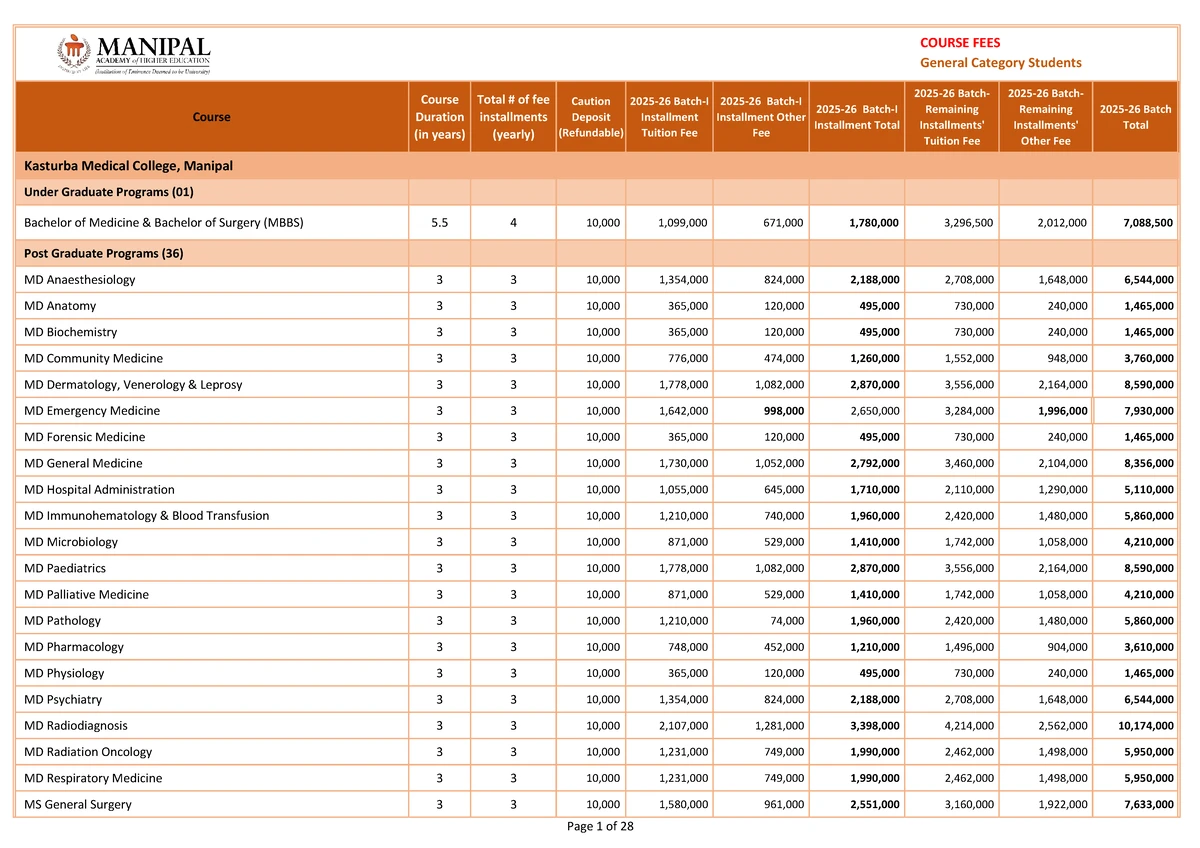Select 'MD Radiodiagnosis' course name
The width and height of the screenshot is (1200, 848).
pos(76,725)
